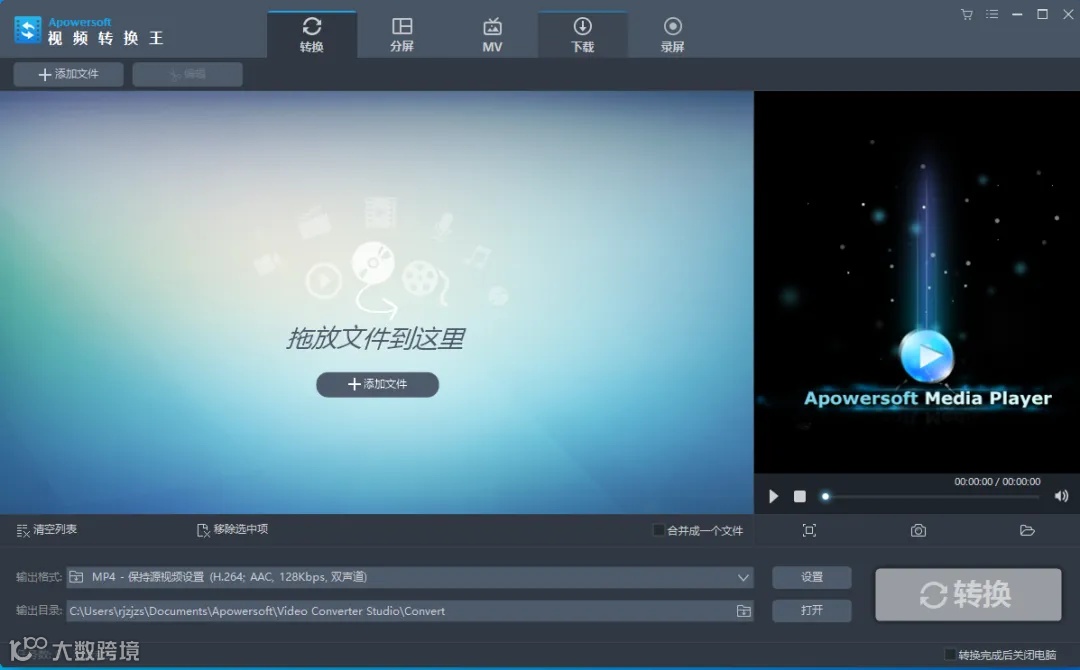
Task: Click 清空列表 to clear the list
Action: [47, 530]
